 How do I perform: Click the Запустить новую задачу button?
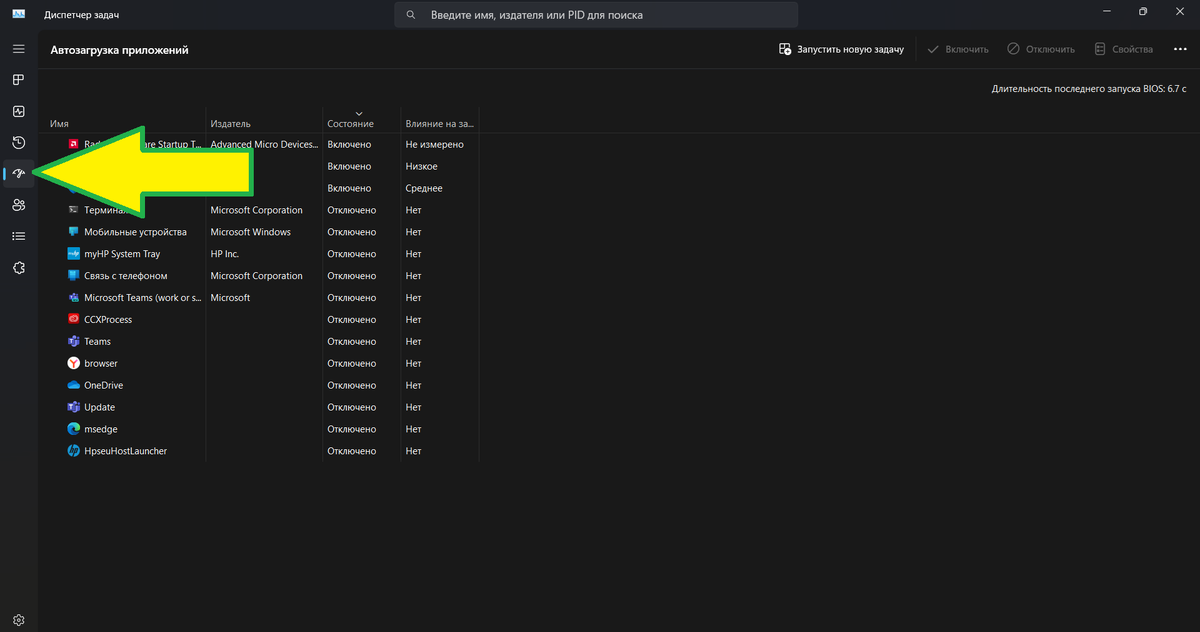click(841, 49)
